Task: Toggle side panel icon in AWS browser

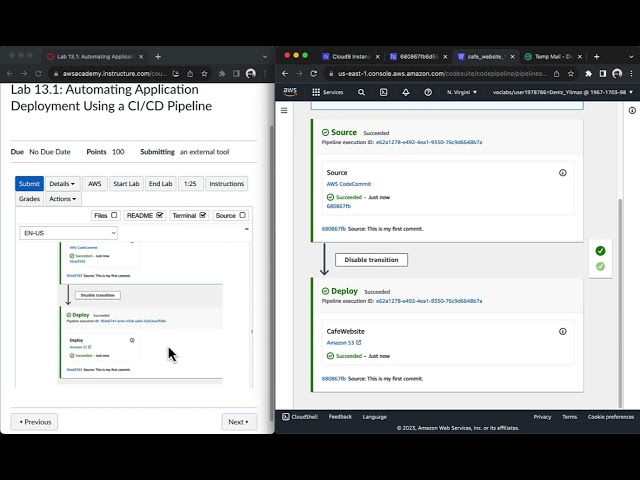Action: (603, 73)
